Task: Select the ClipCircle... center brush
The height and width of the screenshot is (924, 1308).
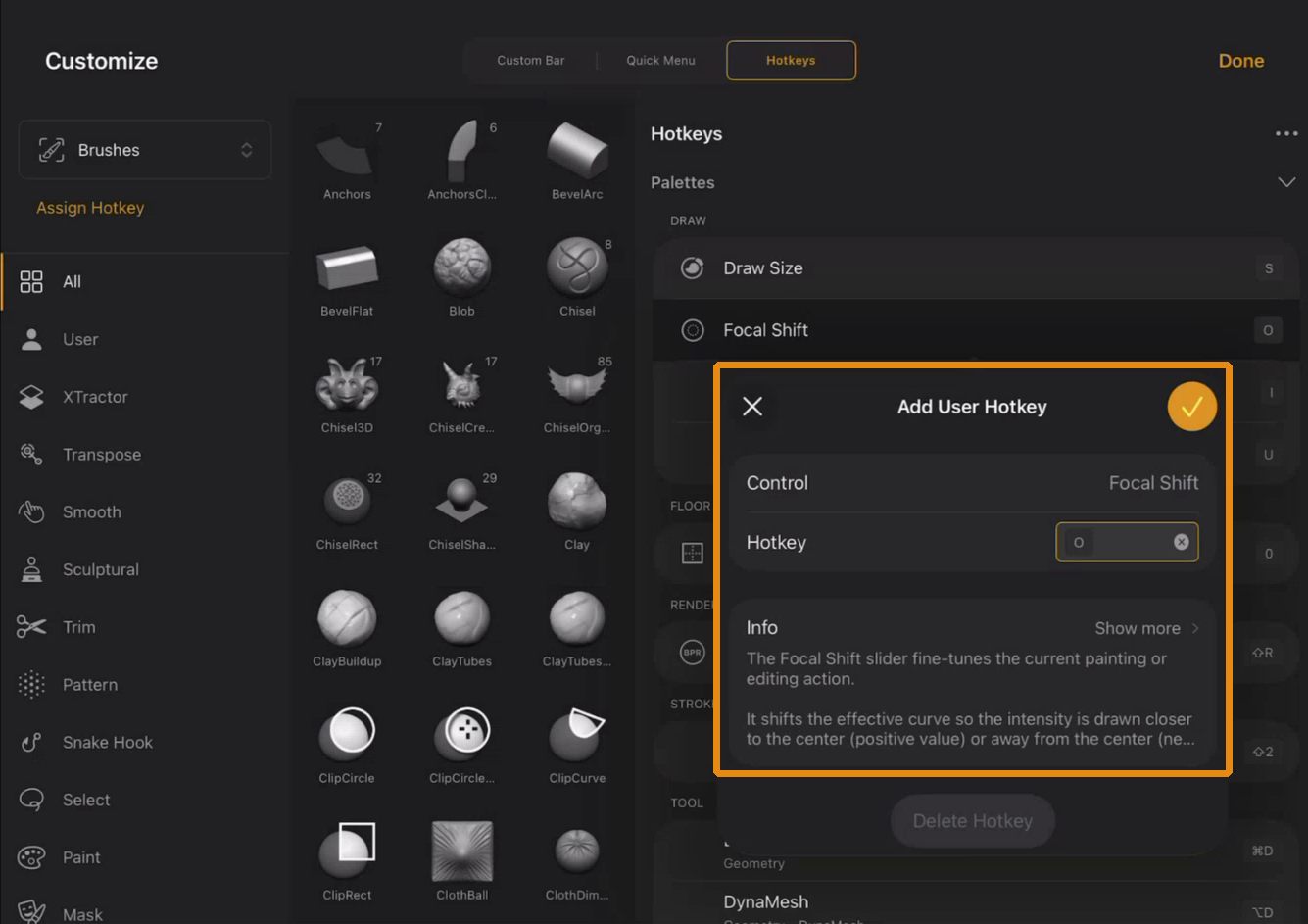Action: pyautogui.click(x=461, y=744)
